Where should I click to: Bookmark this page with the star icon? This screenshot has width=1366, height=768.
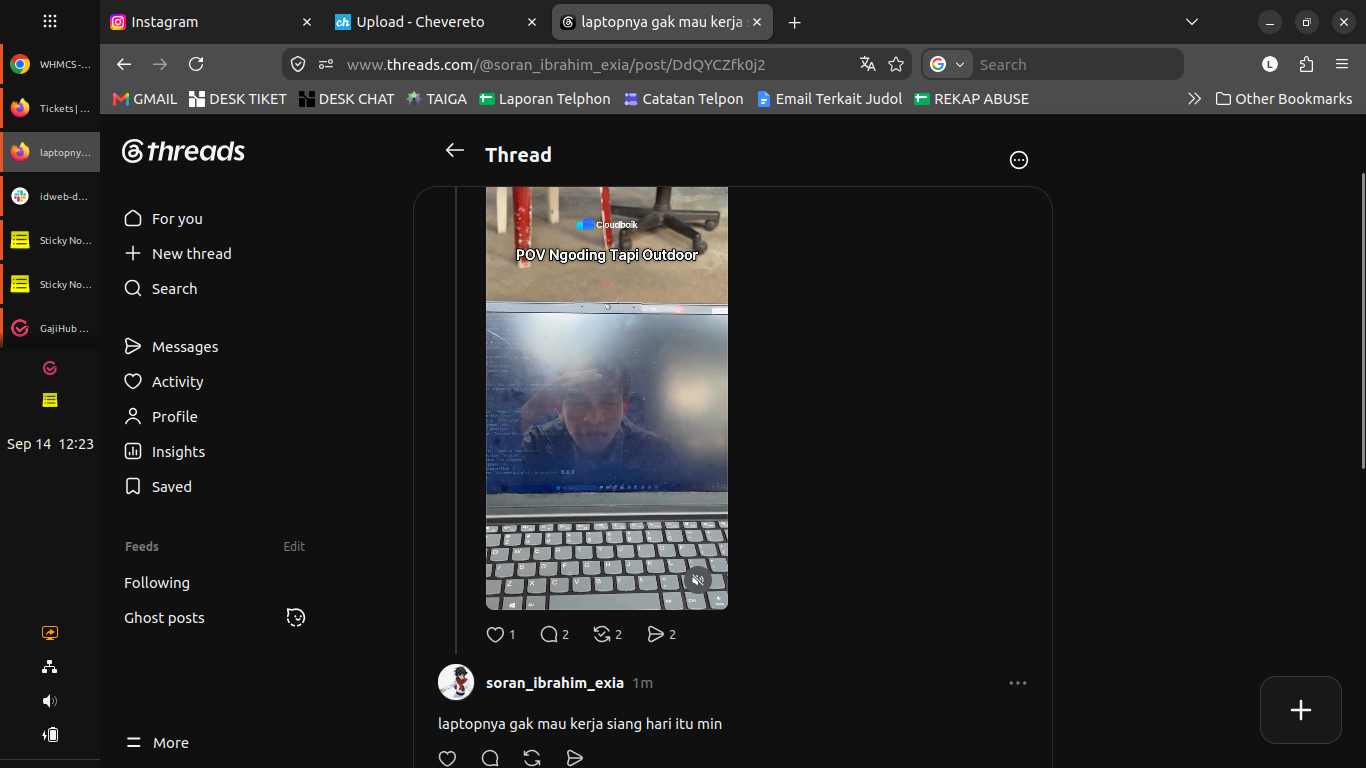tap(896, 64)
